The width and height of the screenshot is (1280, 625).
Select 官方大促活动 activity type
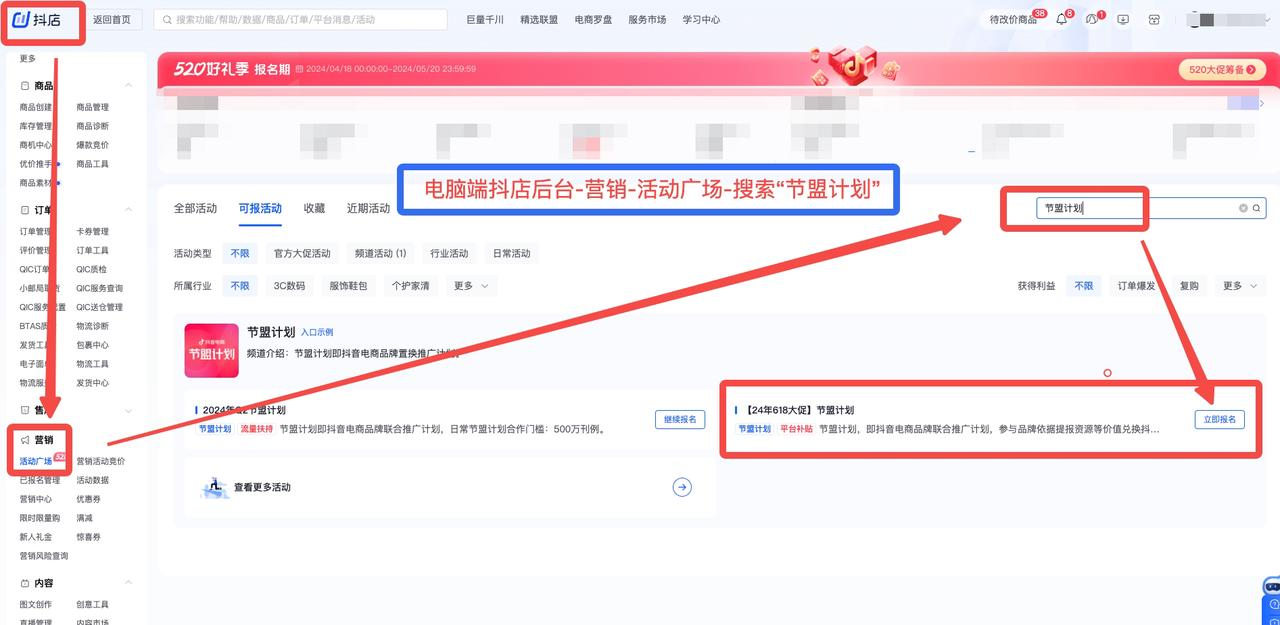click(x=302, y=254)
